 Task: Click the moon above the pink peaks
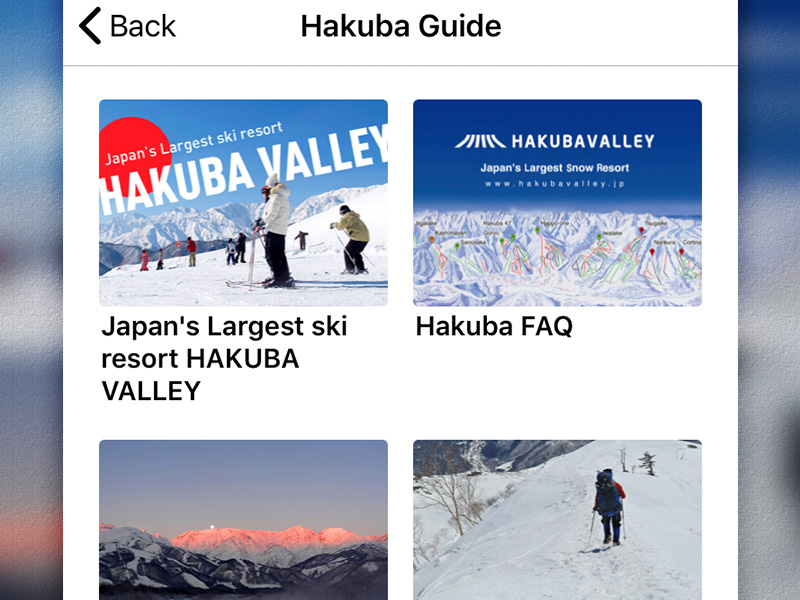pos(212,527)
